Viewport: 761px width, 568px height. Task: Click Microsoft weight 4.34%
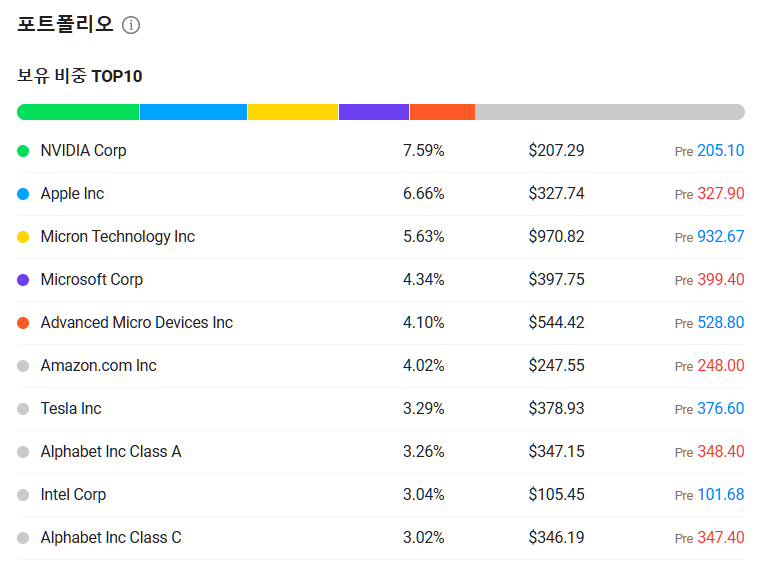pos(424,280)
